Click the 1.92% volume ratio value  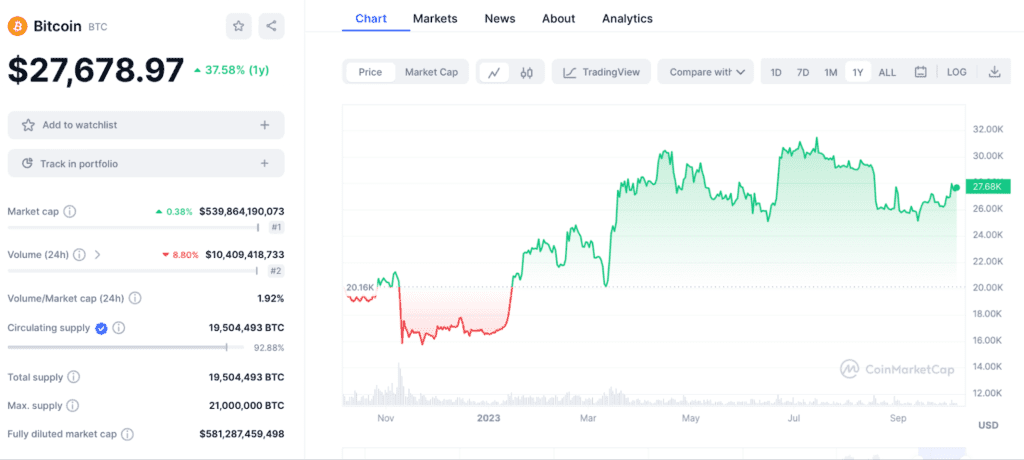[x=270, y=298]
